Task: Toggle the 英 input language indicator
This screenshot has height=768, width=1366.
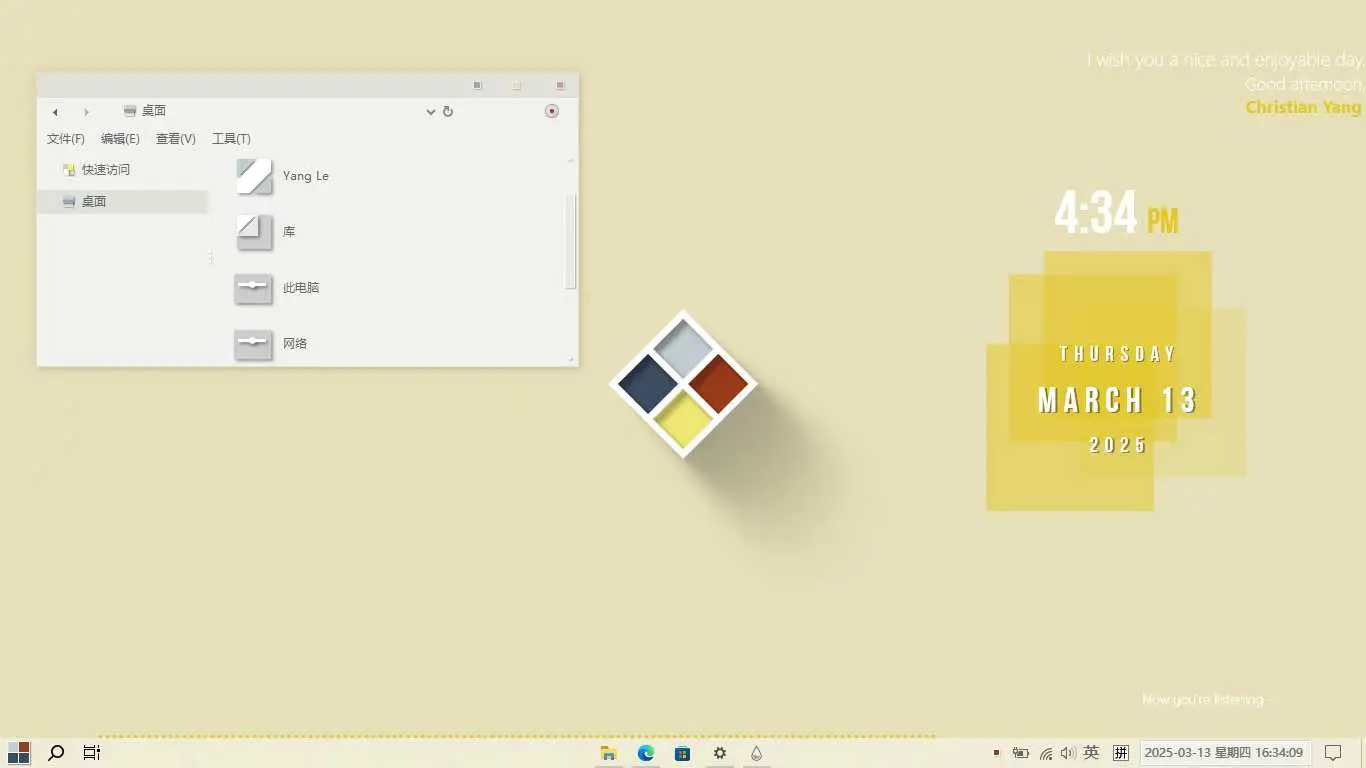Action: click(1091, 753)
